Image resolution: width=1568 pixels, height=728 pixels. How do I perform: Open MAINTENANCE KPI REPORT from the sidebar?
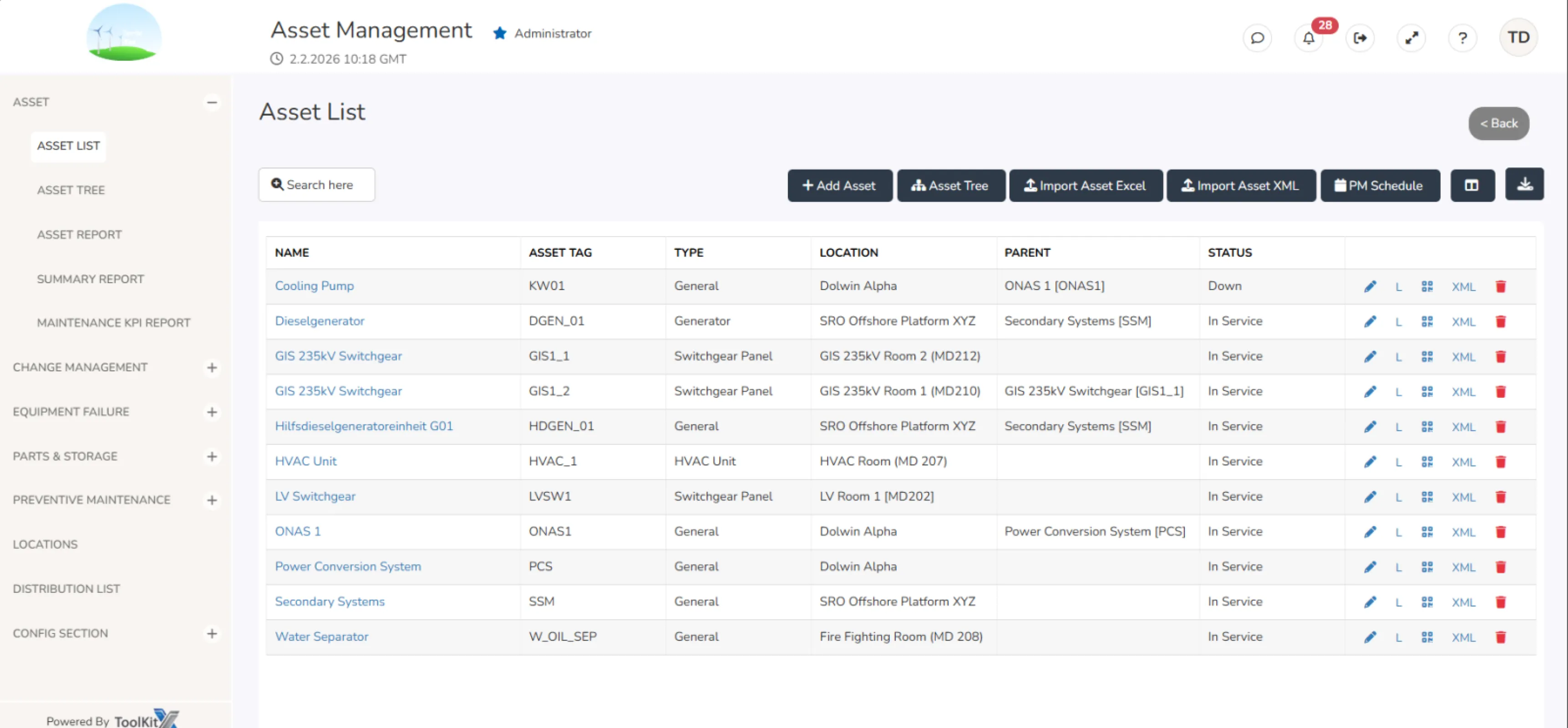tap(113, 323)
